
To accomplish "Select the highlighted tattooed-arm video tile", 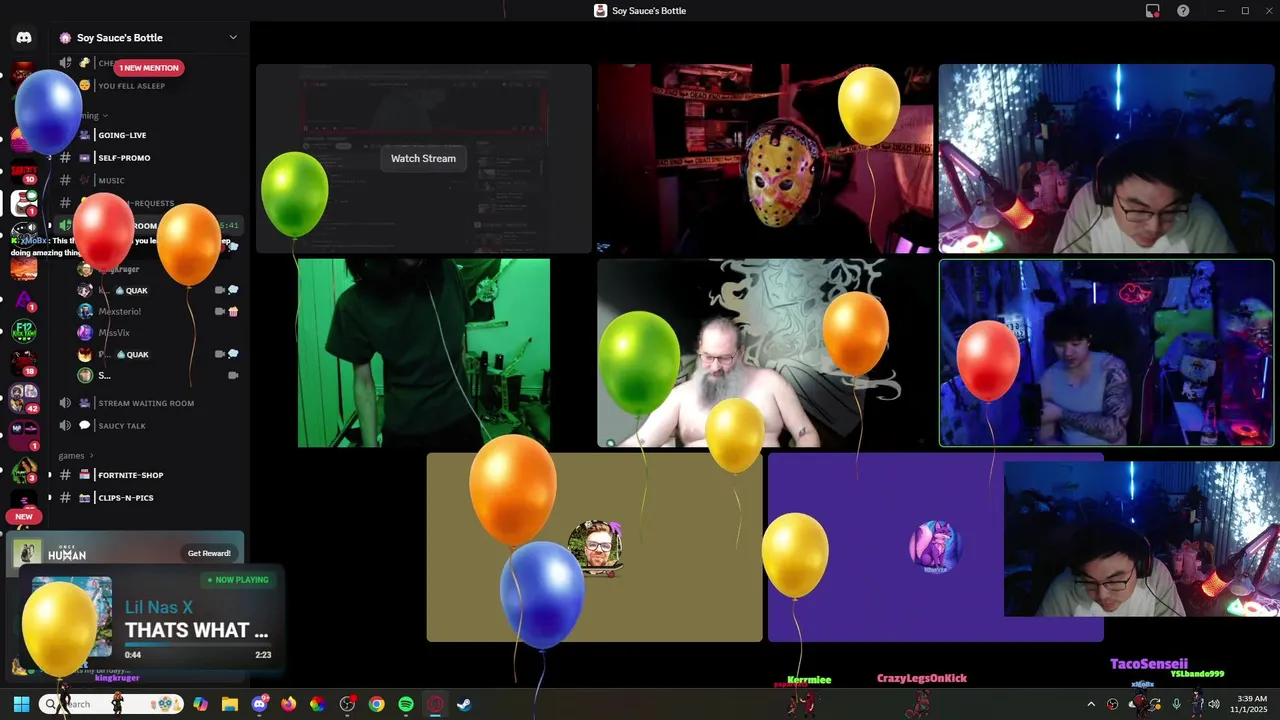I will click(x=1107, y=353).
